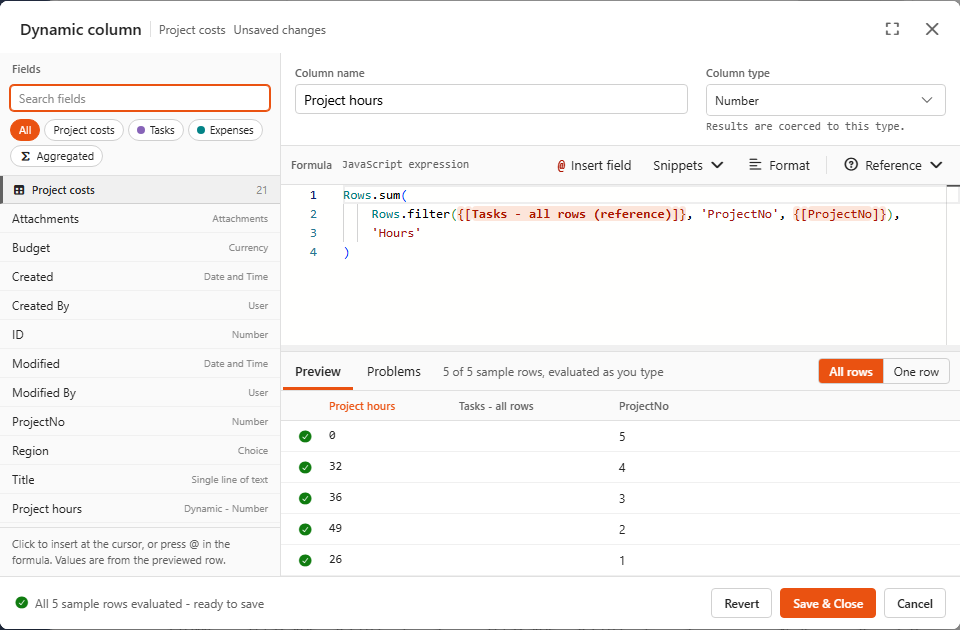Click green check icon for ProjectNo 5 row

[x=305, y=437]
